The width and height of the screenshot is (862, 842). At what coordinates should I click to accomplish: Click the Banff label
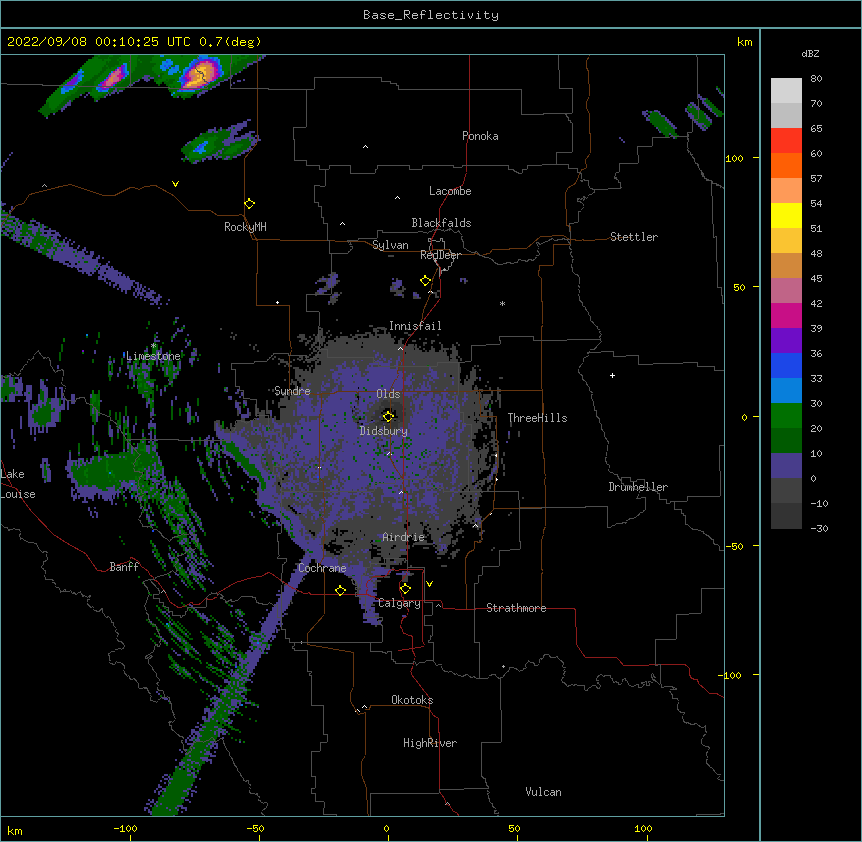(x=124, y=567)
